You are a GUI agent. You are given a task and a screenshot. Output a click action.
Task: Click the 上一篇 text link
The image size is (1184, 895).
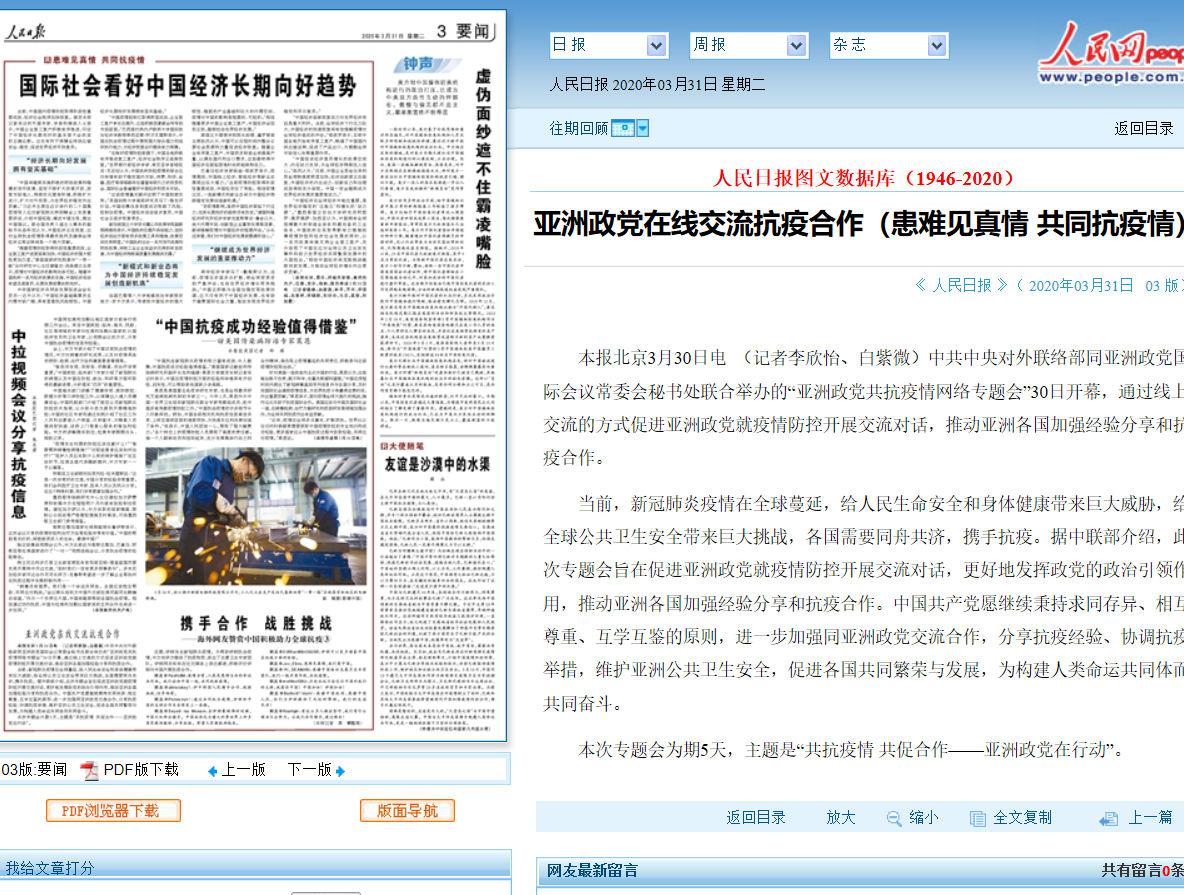tap(1150, 817)
